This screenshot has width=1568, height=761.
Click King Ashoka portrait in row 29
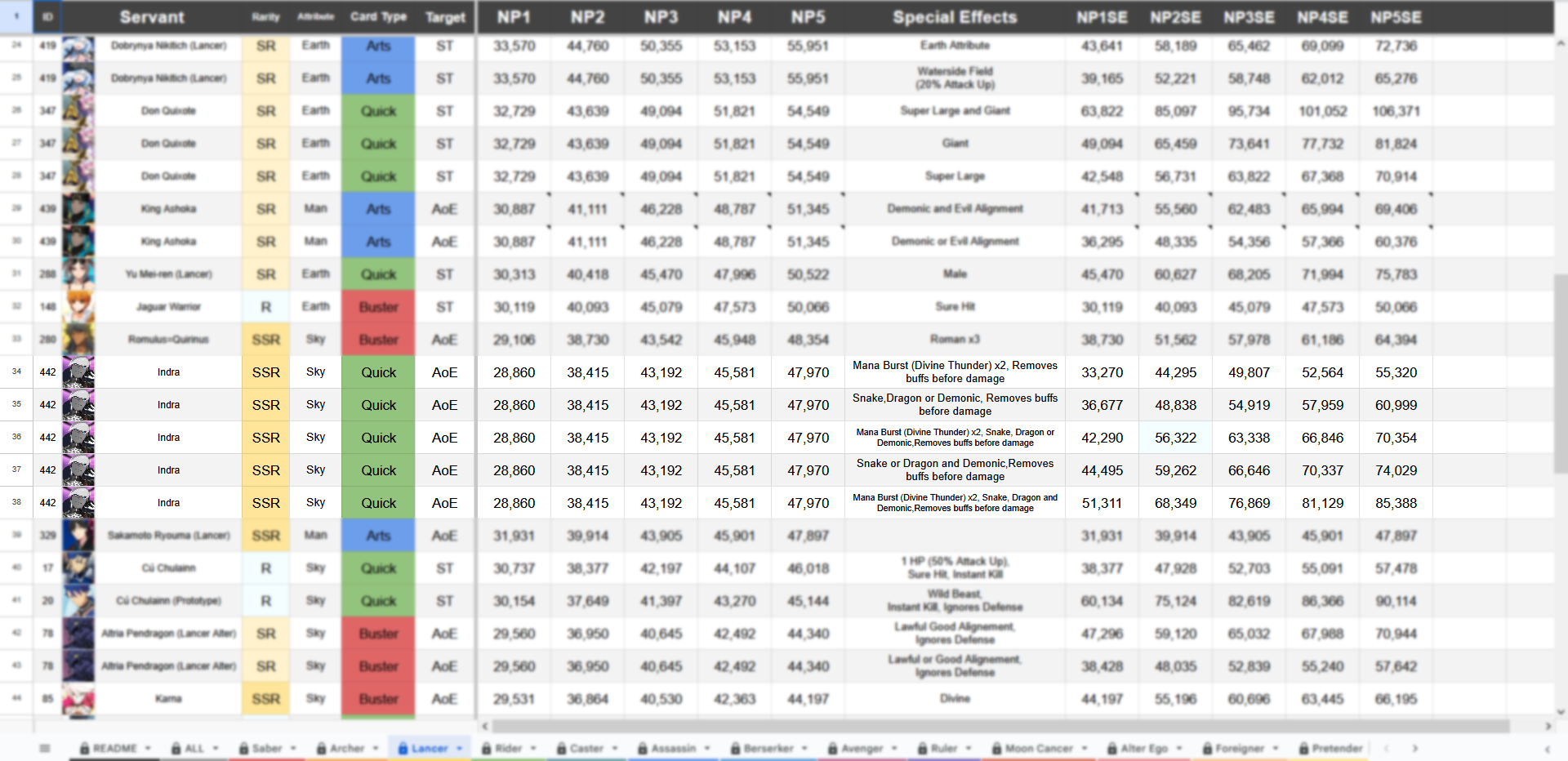pos(78,209)
